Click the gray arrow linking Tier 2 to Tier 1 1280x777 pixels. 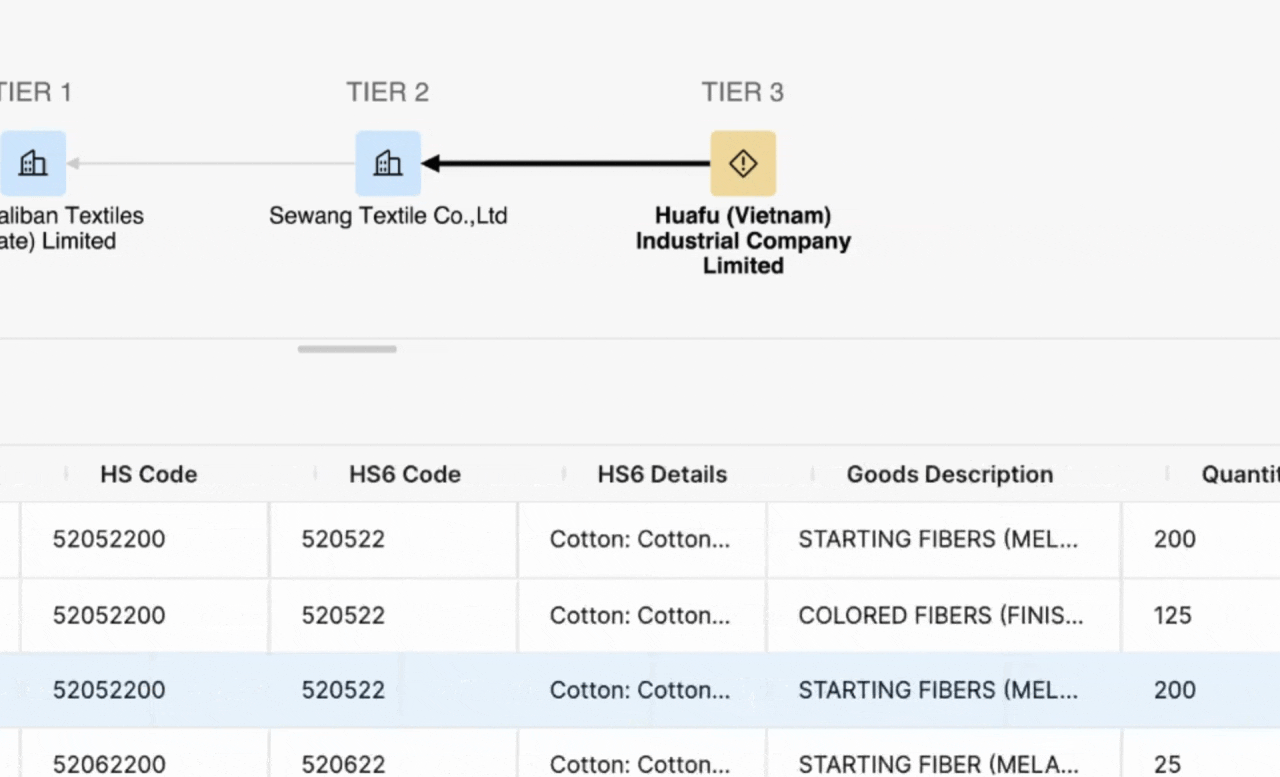pos(210,163)
